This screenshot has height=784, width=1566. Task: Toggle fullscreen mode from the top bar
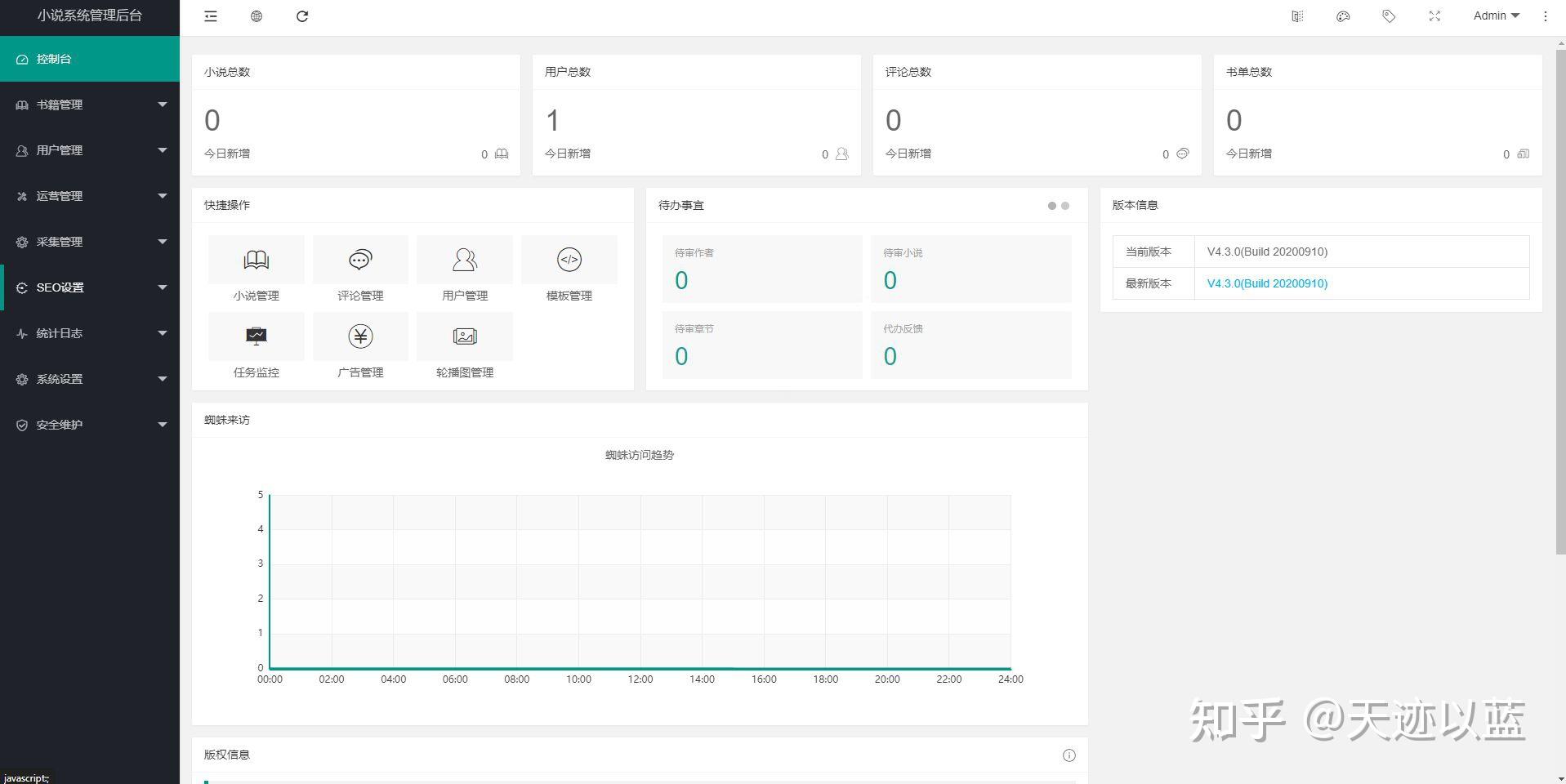pos(1434,16)
